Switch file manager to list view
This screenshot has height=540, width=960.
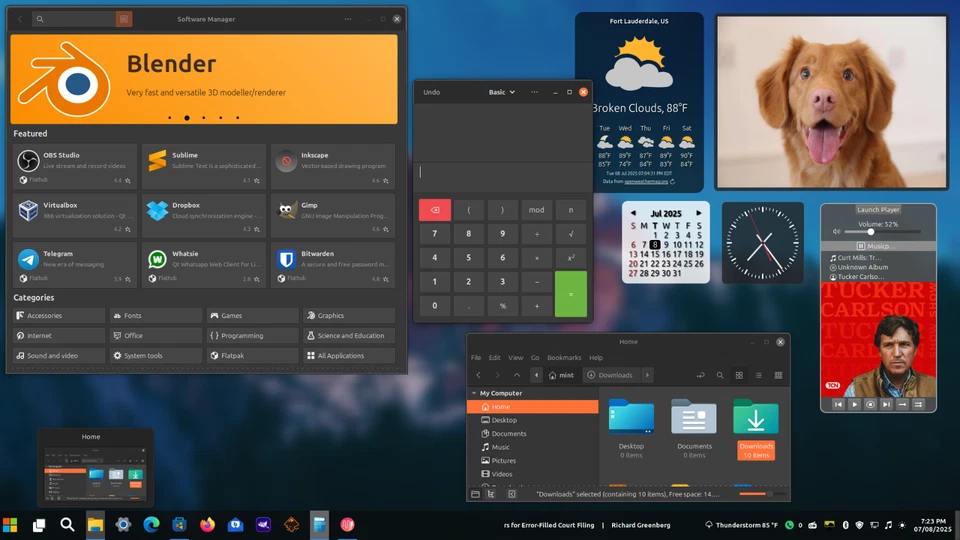point(758,375)
